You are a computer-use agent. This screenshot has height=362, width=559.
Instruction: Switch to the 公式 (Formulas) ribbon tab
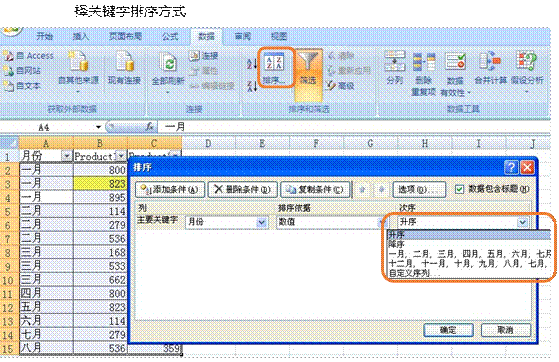[x=170, y=36]
